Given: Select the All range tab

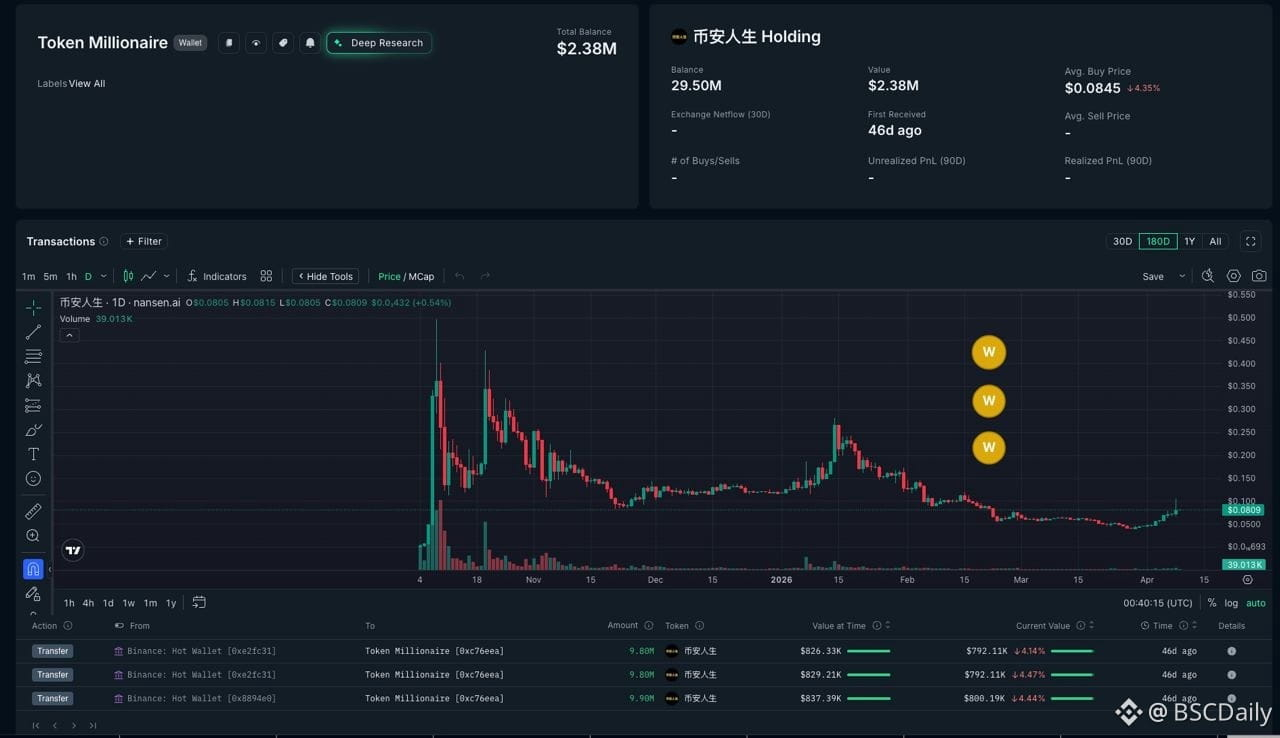Looking at the screenshot, I should pos(1215,241).
